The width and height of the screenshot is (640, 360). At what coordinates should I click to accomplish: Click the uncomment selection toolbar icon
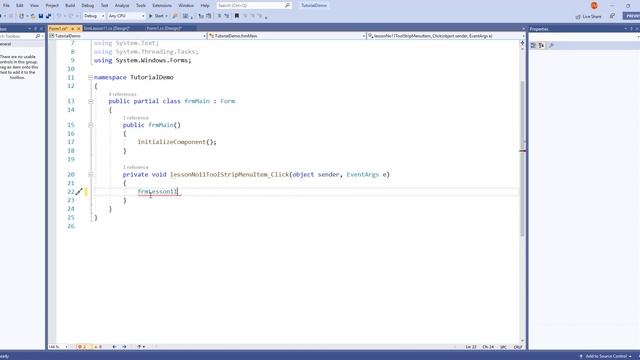coord(227,16)
